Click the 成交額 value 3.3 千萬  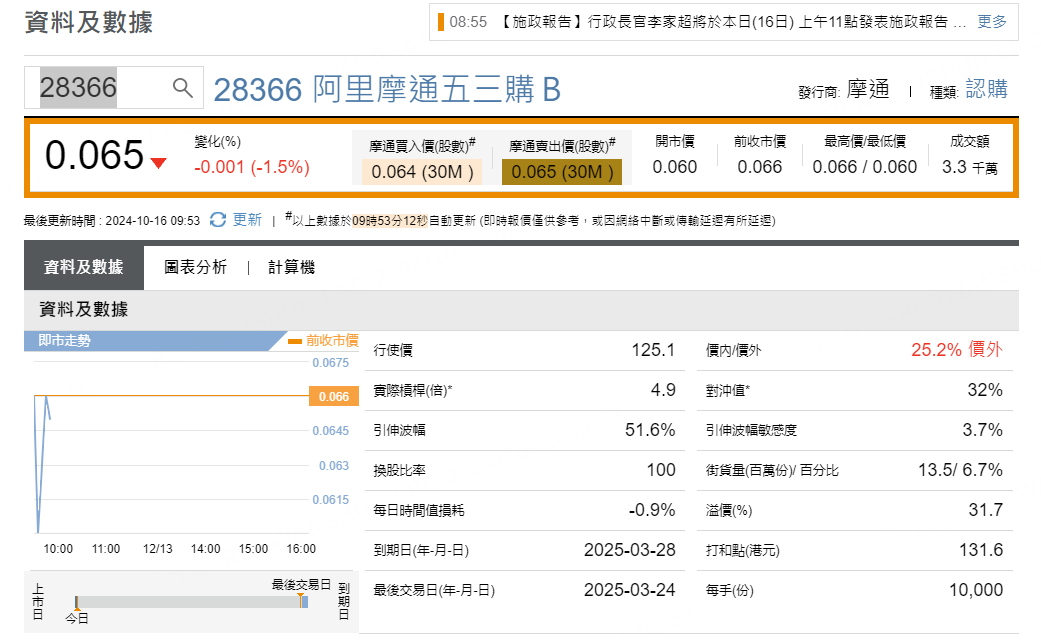pos(969,167)
